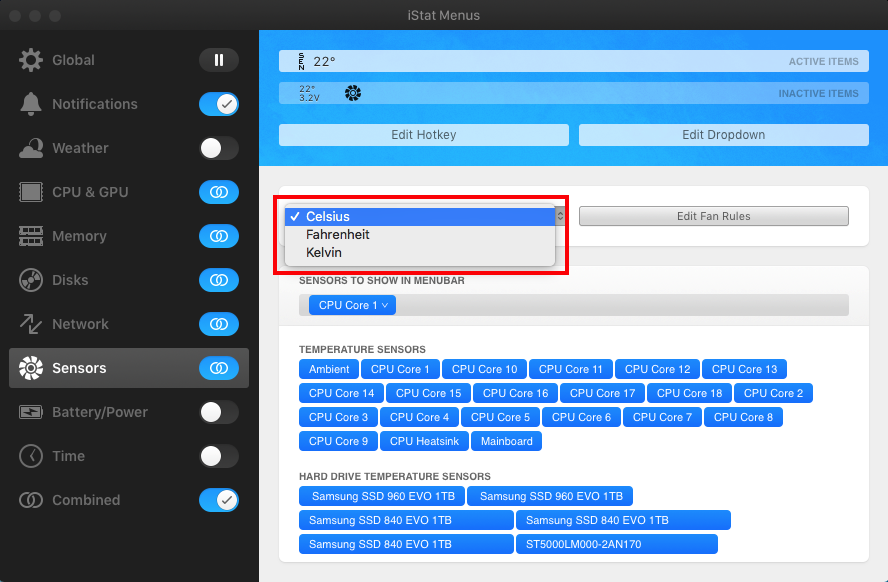
Task: Open the Battery/Power section
Action: [129, 412]
